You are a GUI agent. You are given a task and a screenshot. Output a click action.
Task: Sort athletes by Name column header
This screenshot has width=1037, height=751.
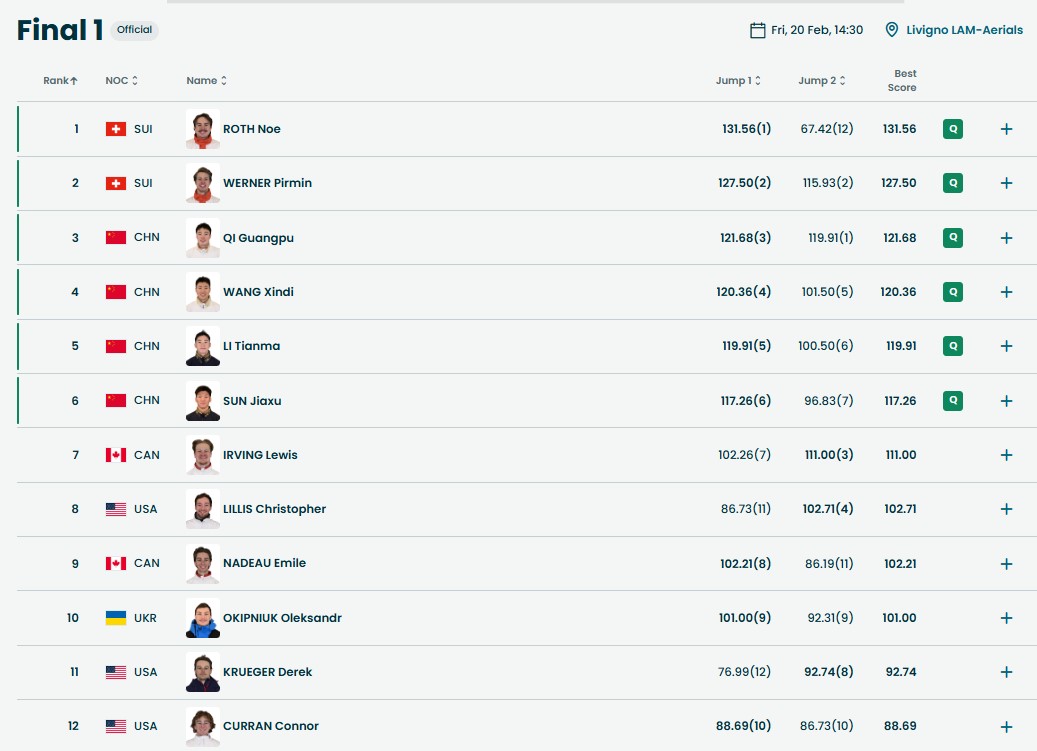click(206, 81)
